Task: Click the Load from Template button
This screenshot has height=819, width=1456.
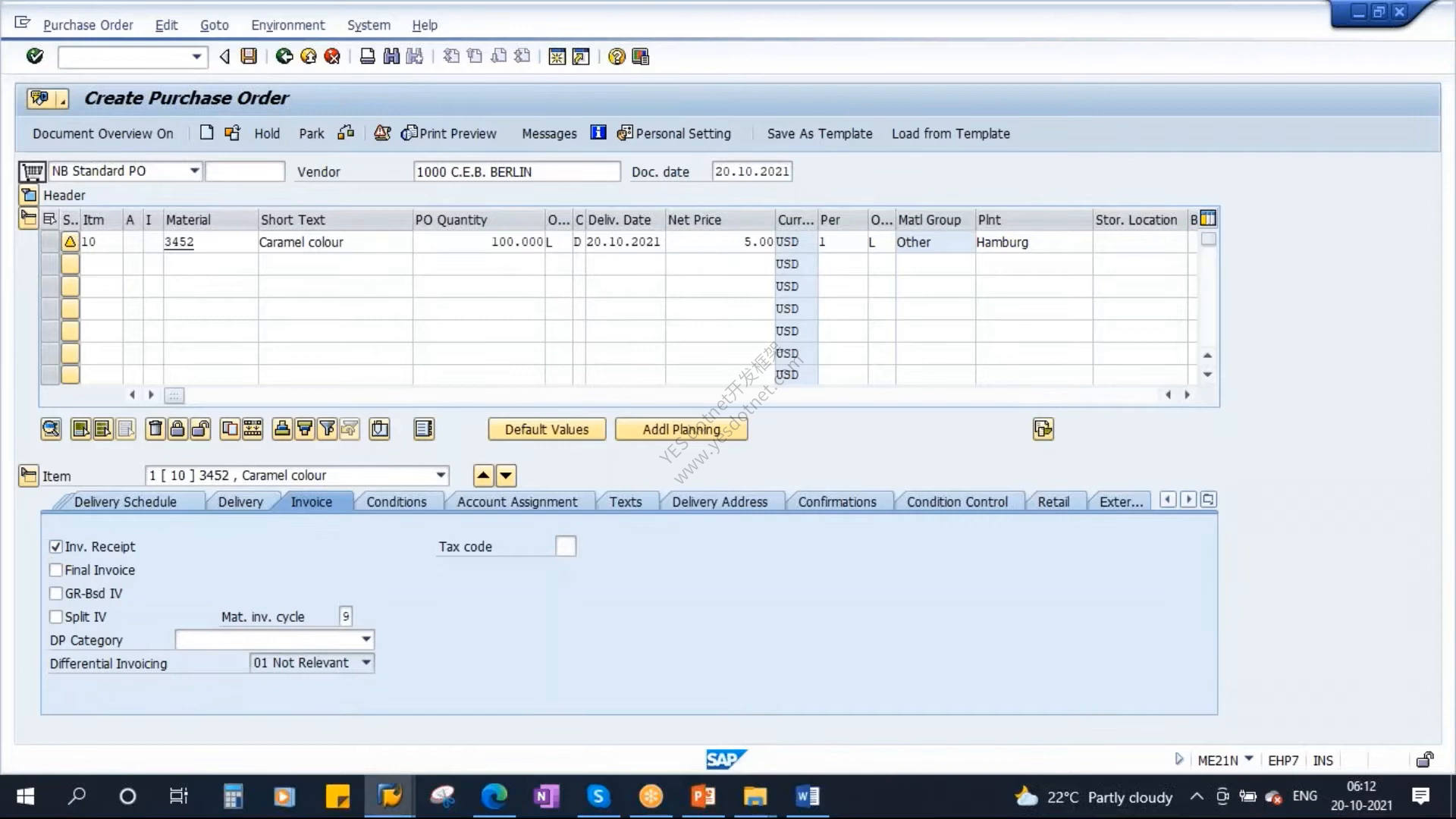Action: tap(951, 133)
